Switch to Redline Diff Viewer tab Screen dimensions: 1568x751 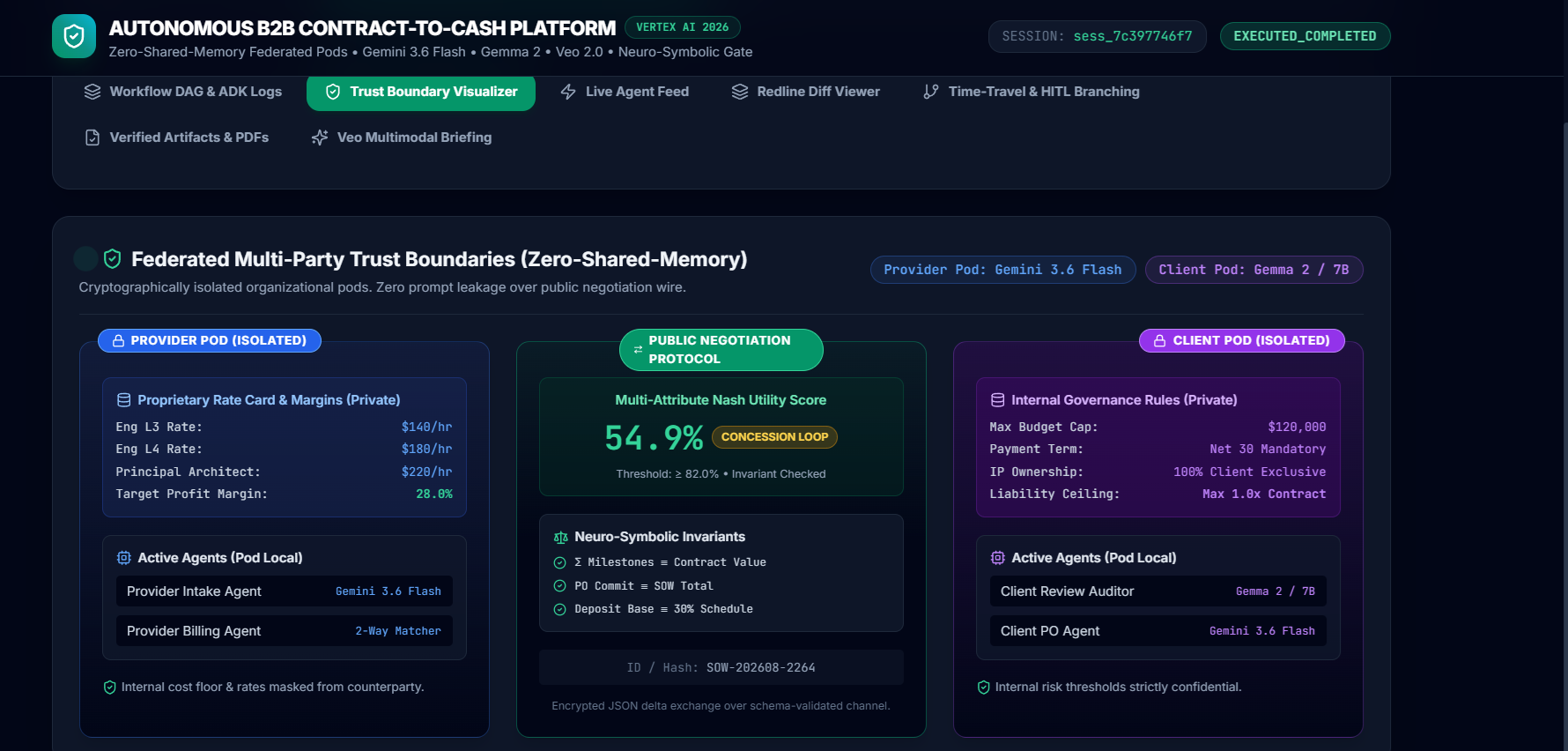(806, 92)
